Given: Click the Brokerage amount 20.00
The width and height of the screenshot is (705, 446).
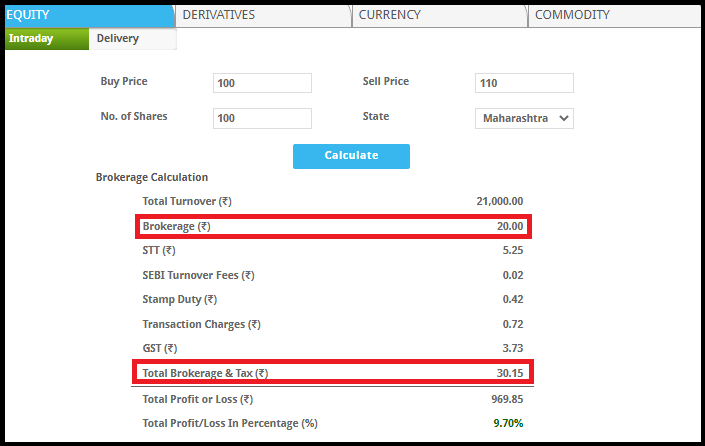Looking at the screenshot, I should pyautogui.click(x=510, y=227).
